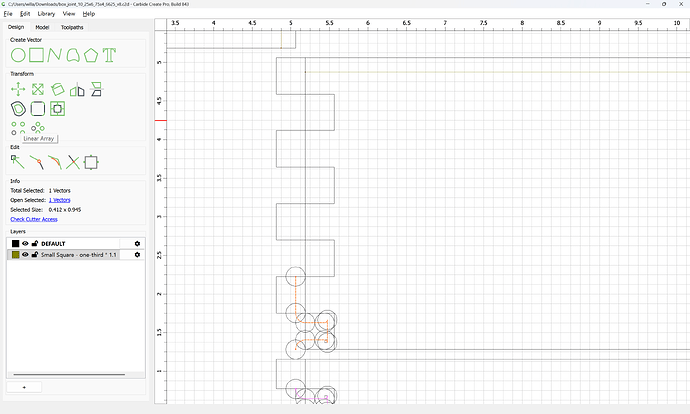This screenshot has height=414, width=690.
Task: Open the Circular Array tool
Action: pyautogui.click(x=38, y=128)
